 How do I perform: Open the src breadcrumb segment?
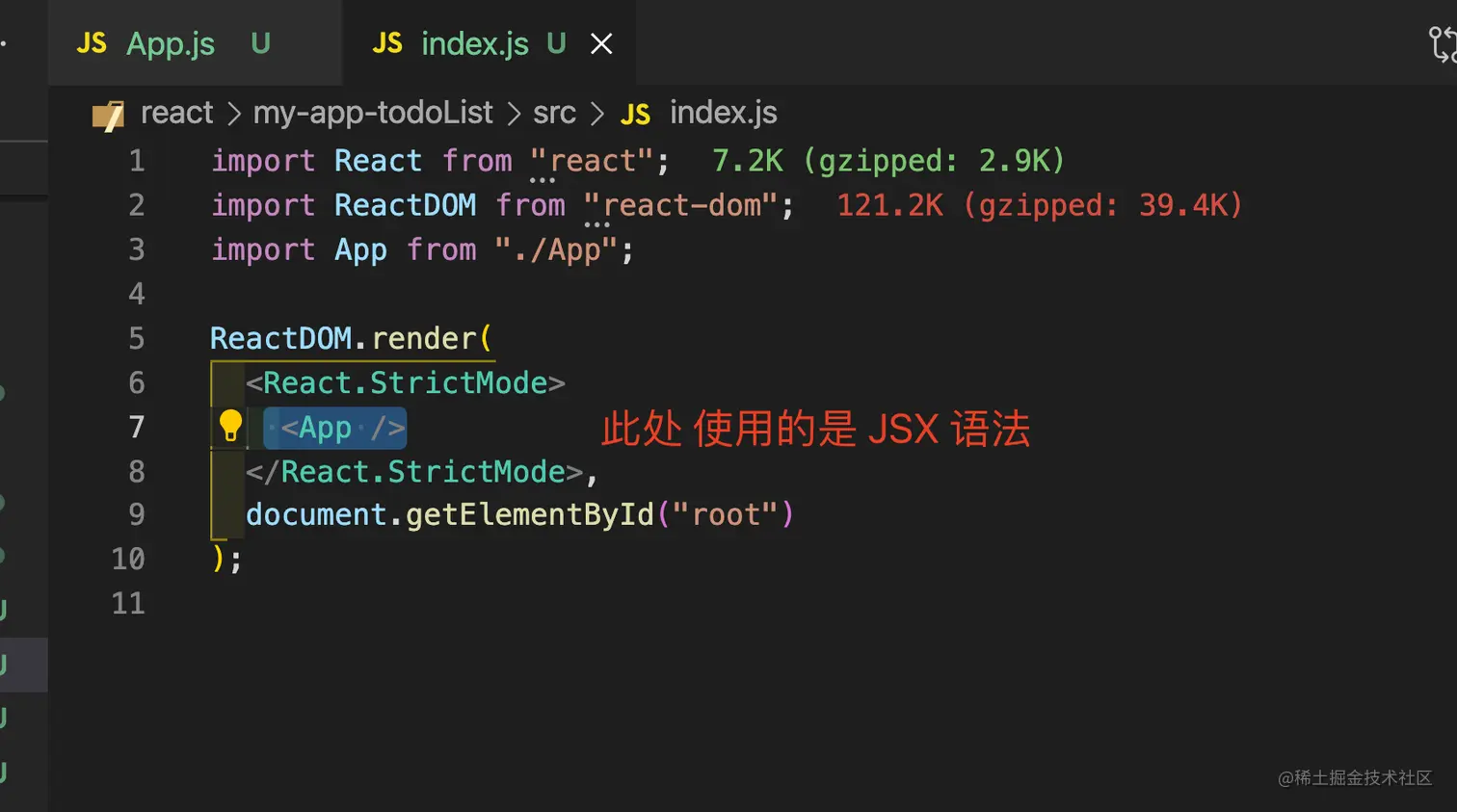point(554,113)
